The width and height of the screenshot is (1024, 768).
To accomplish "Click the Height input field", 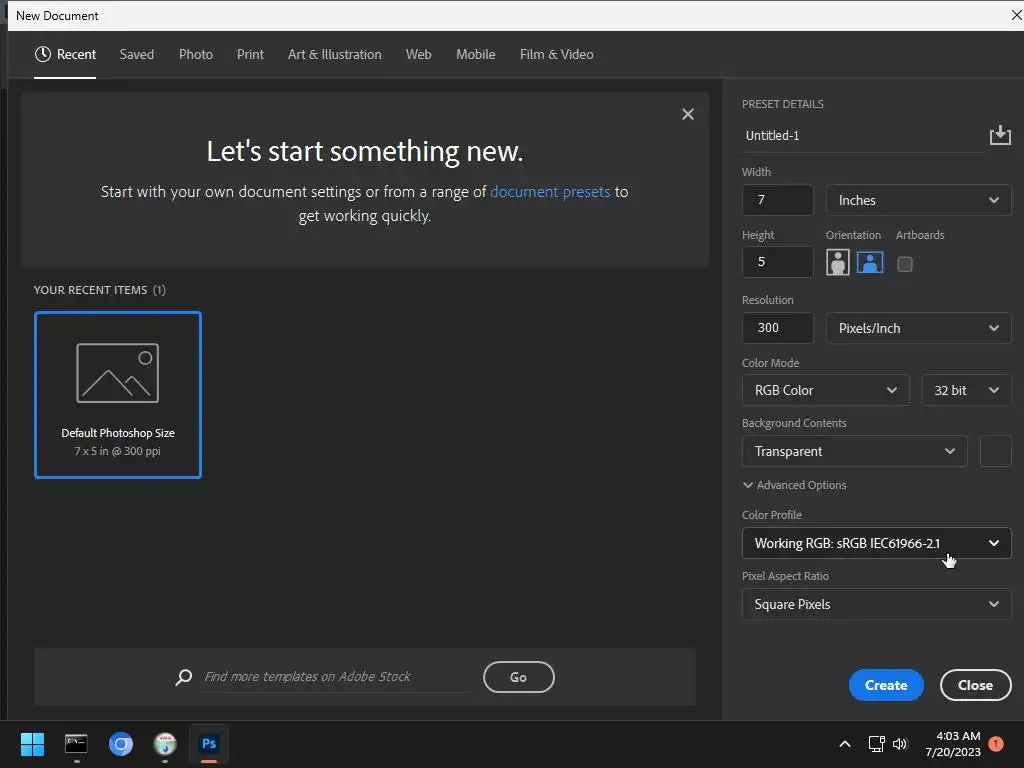I will (778, 262).
